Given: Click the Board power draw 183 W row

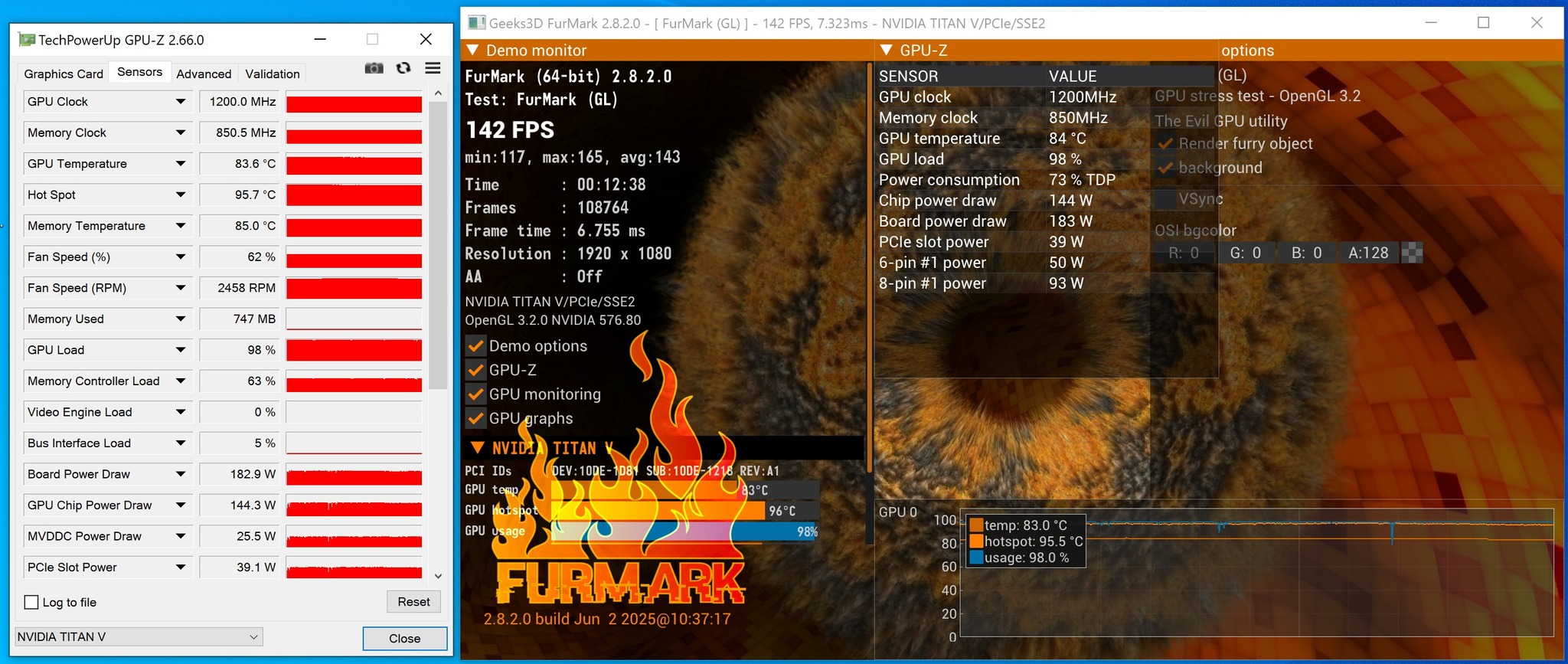Looking at the screenshot, I should point(1046,221).
